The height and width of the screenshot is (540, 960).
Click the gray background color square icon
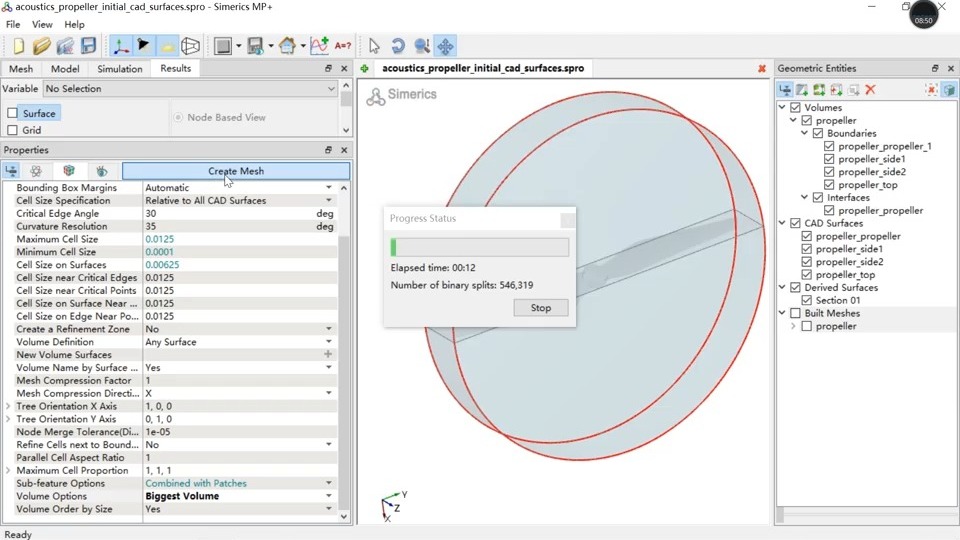click(223, 46)
